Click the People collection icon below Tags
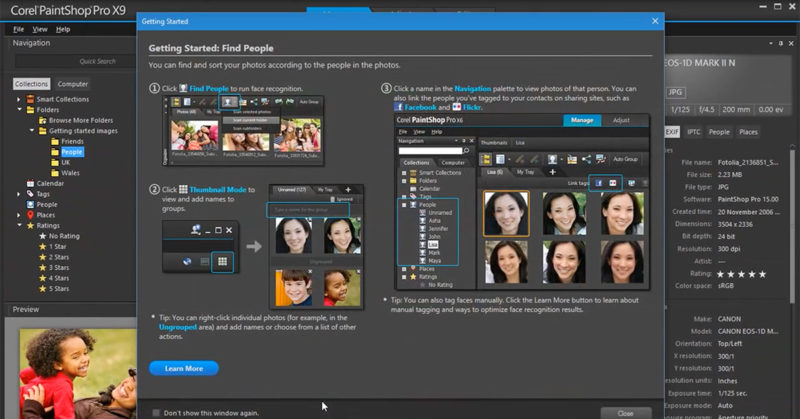The image size is (800, 419). [x=31, y=204]
